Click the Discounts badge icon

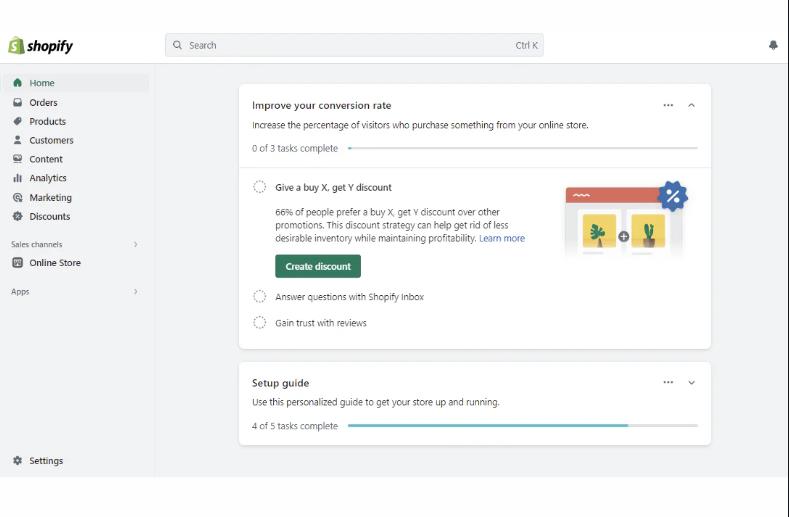click(x=18, y=216)
